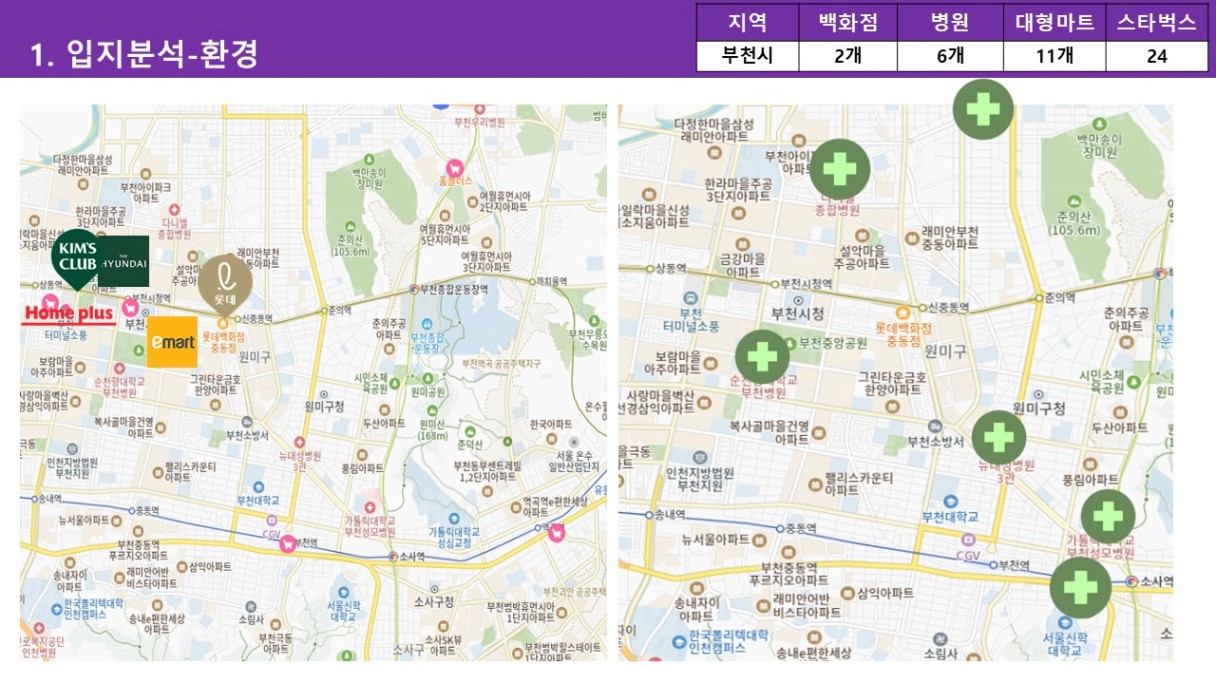Click the green cross over 다니엘 종합병원
The width and height of the screenshot is (1216, 684).
[x=839, y=170]
